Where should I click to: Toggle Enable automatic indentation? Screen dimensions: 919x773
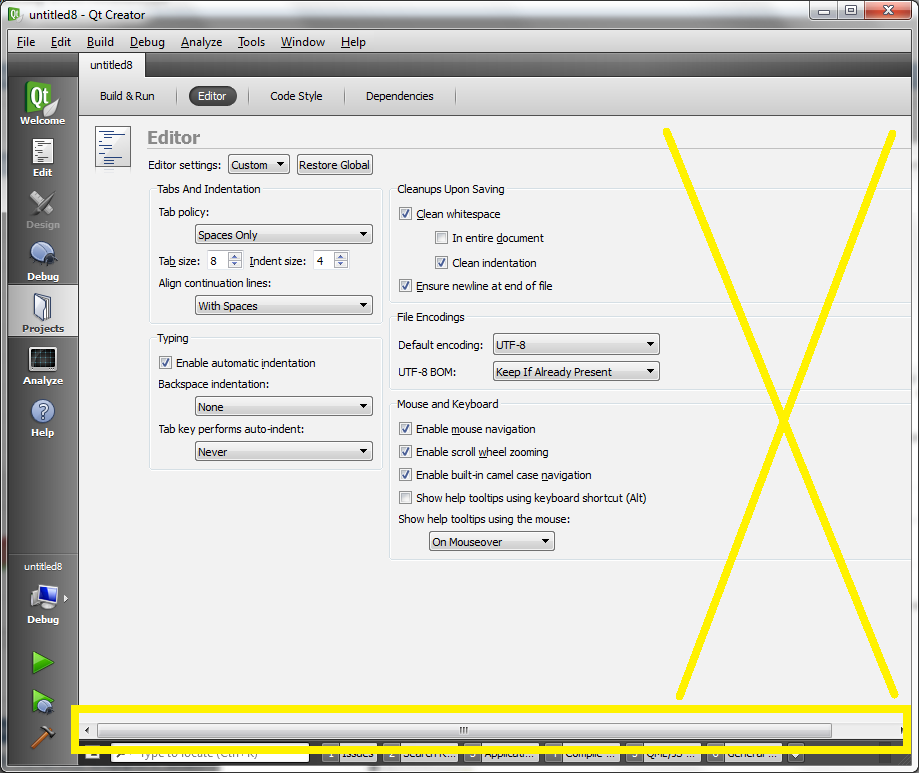(x=165, y=363)
